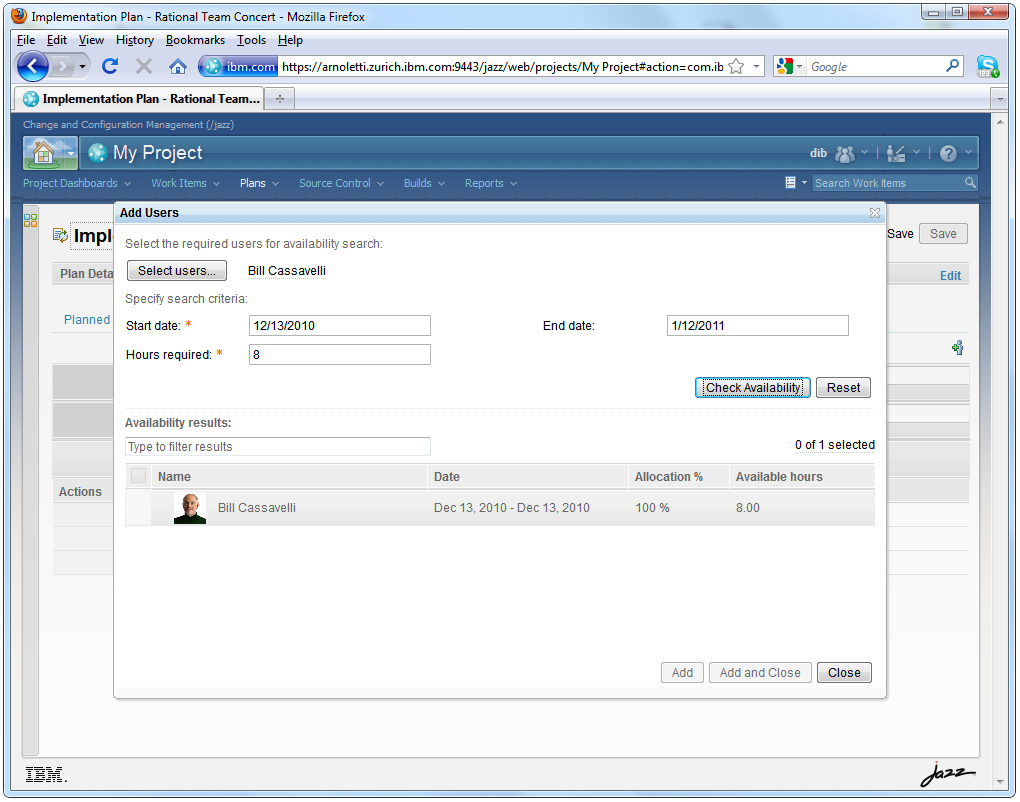Click the Close button in dialog

[844, 673]
